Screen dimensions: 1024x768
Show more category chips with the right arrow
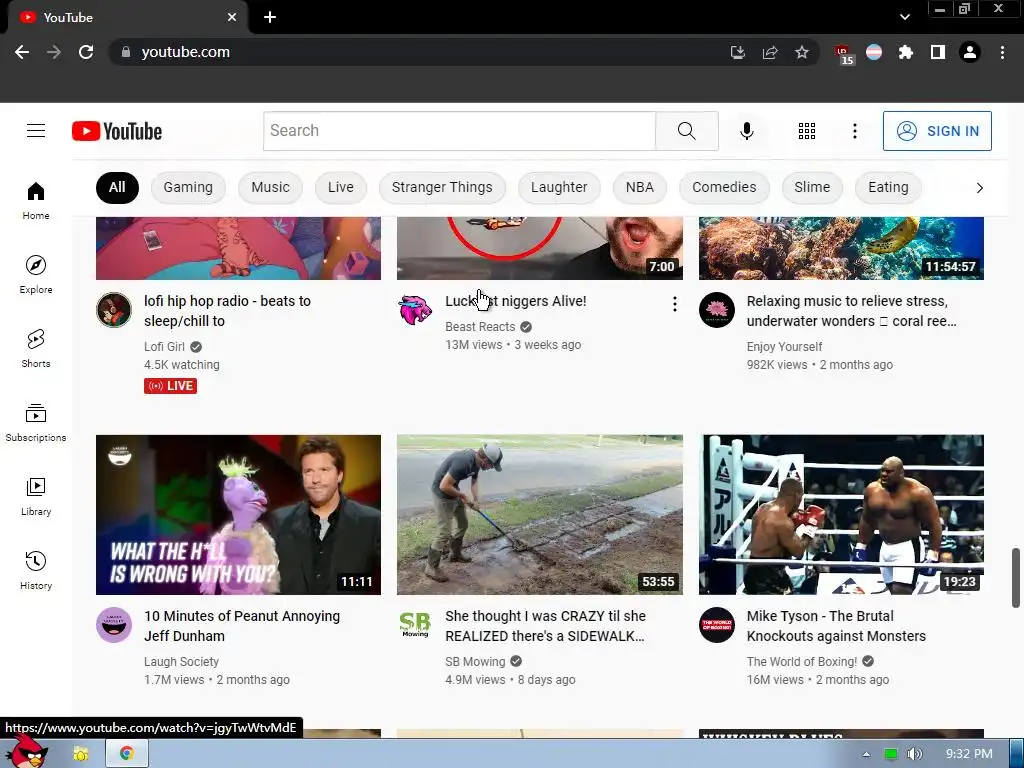(979, 188)
